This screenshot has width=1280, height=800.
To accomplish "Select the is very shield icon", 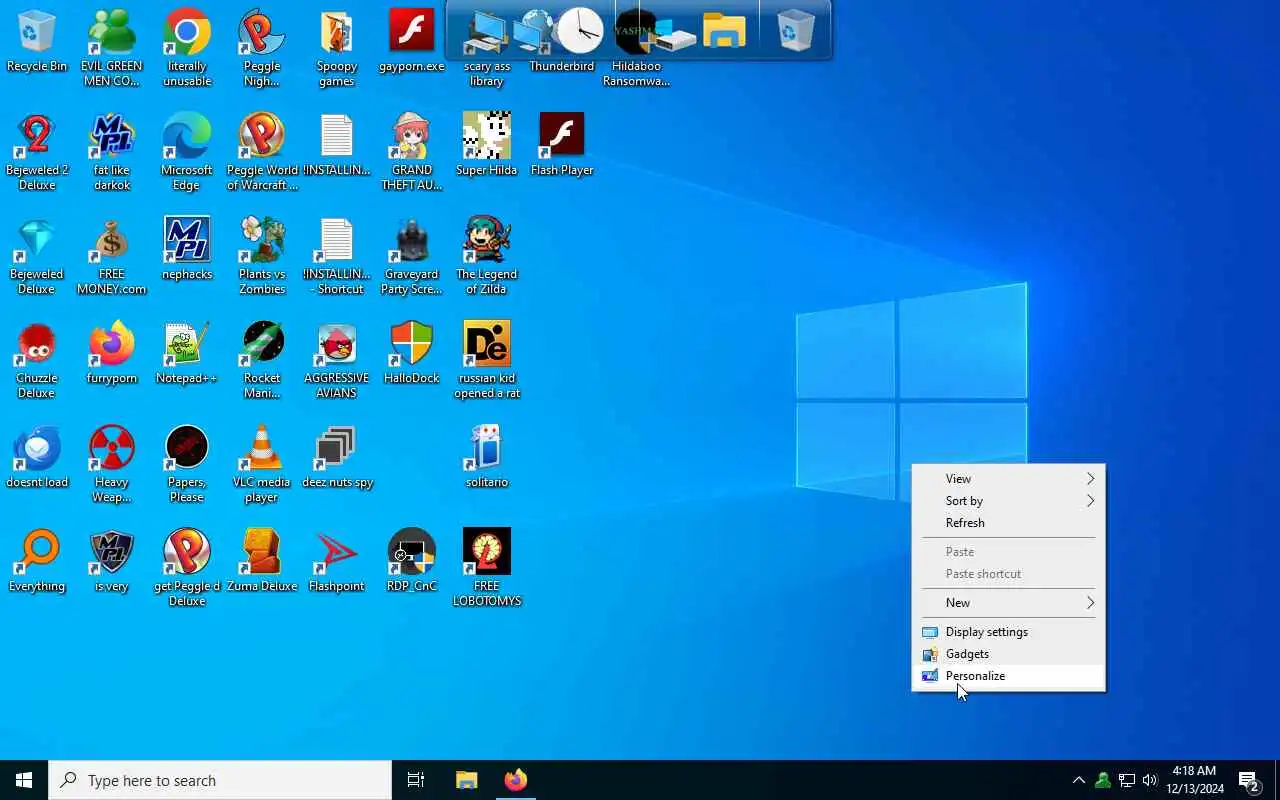I will (112, 561).
